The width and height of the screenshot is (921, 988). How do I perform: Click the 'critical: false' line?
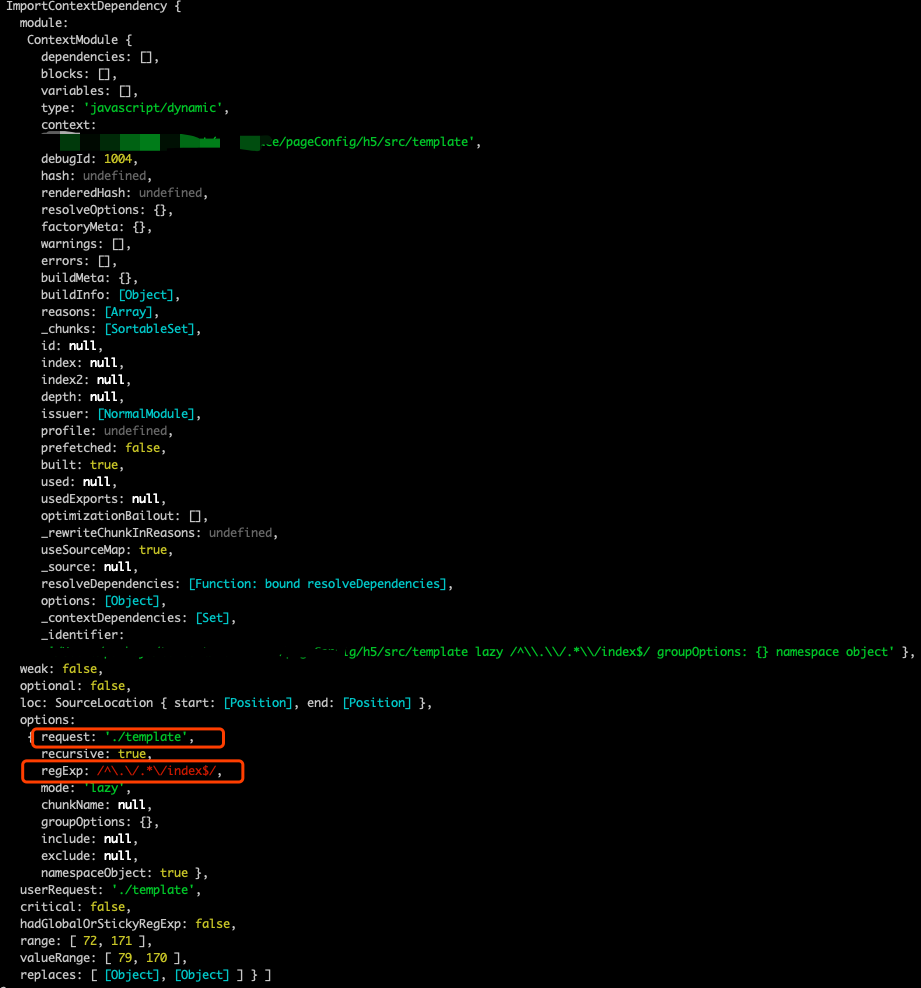(x=75, y=907)
